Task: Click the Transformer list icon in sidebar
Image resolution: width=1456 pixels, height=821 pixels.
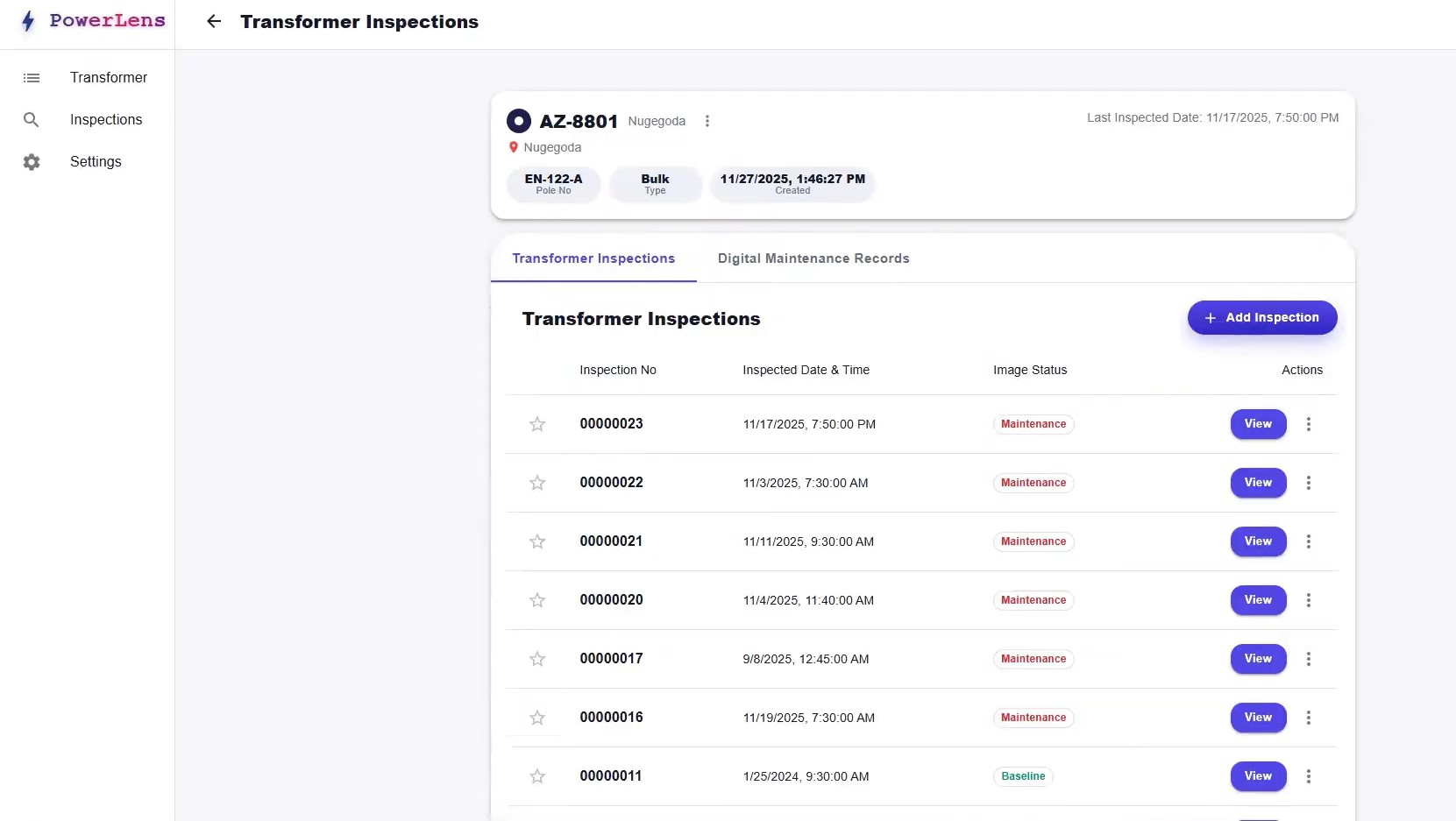Action: pos(32,78)
